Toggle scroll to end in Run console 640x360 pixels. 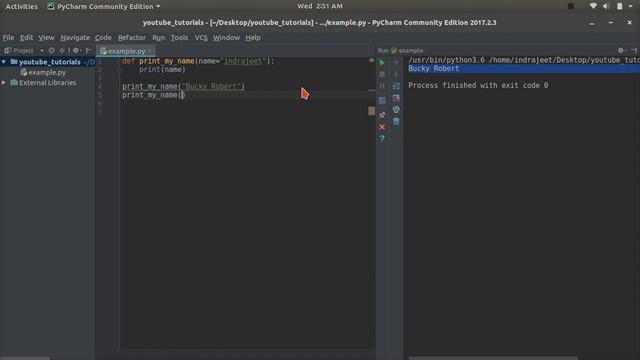point(396,98)
